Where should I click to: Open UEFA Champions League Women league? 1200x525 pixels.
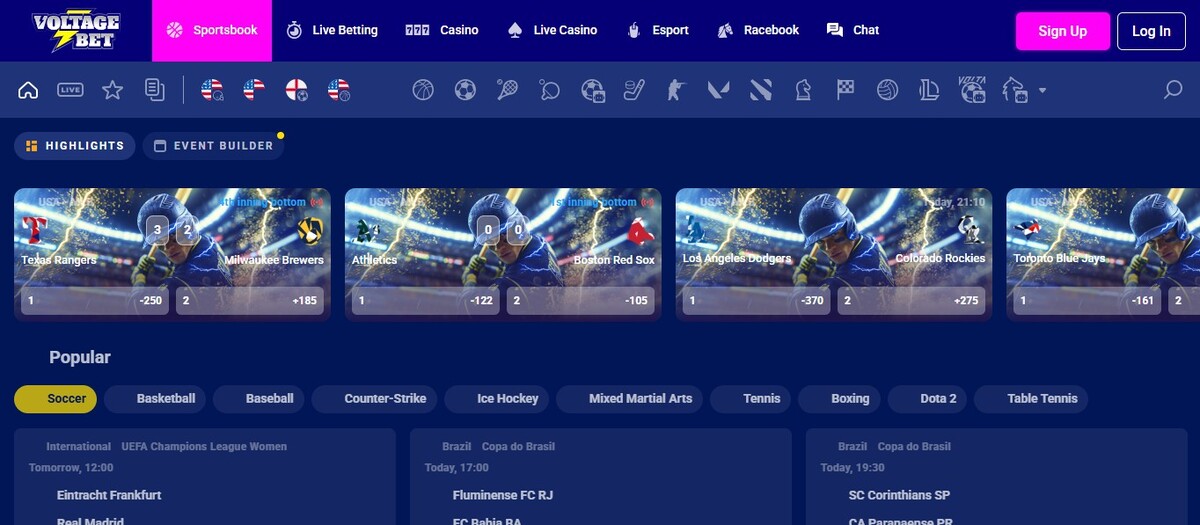coord(204,447)
